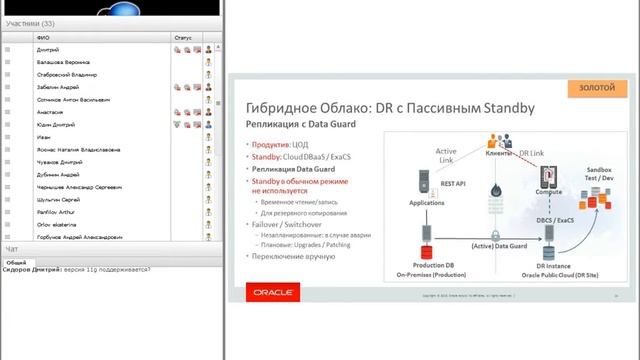Click the Чат panel header

click(112, 249)
